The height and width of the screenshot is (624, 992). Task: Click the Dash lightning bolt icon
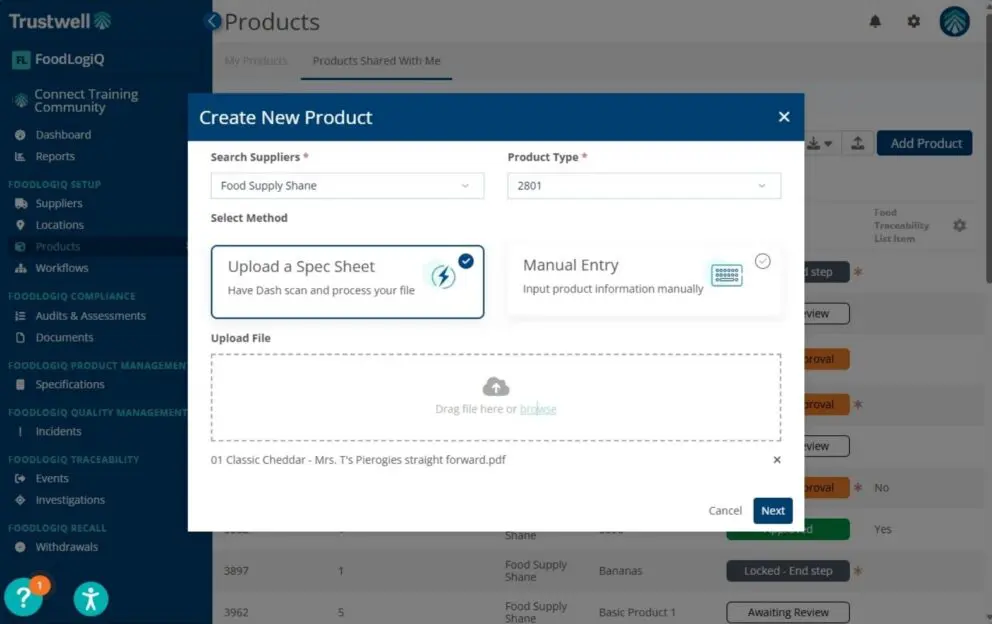(x=443, y=276)
